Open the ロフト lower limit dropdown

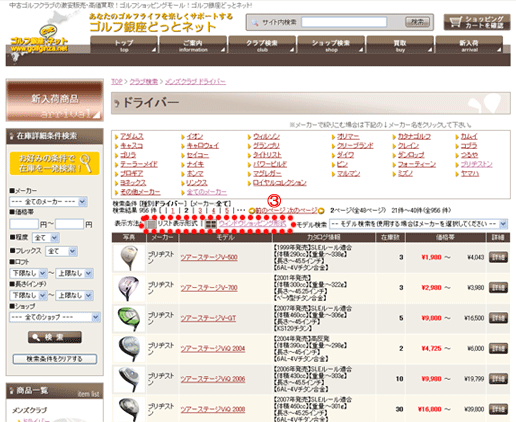(x=28, y=273)
